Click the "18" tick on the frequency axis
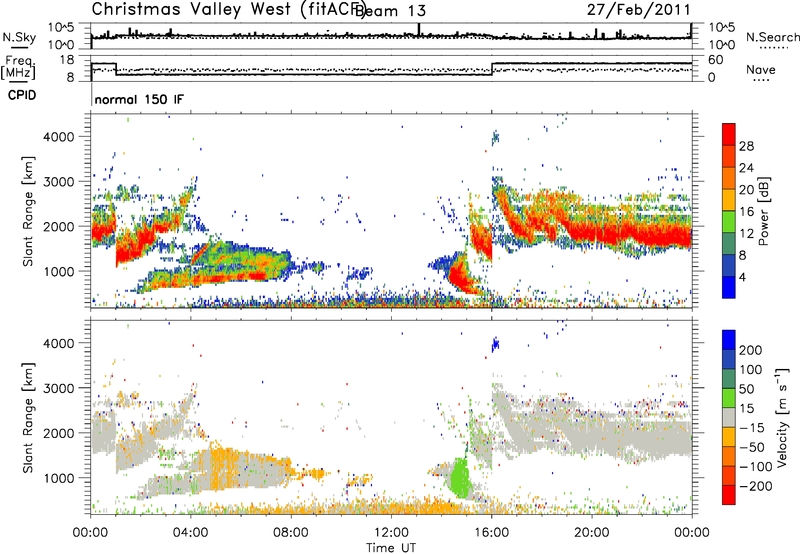Viewport: 800px width, 554px height. (x=67, y=60)
